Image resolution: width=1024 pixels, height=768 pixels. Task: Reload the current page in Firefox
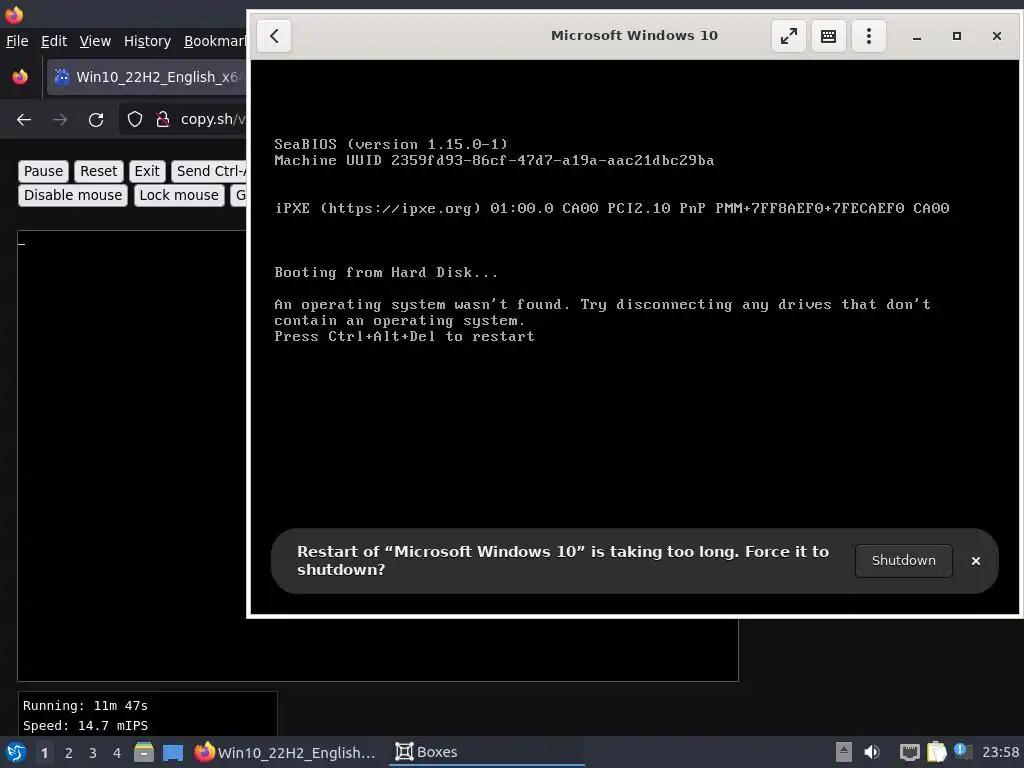[x=96, y=120]
